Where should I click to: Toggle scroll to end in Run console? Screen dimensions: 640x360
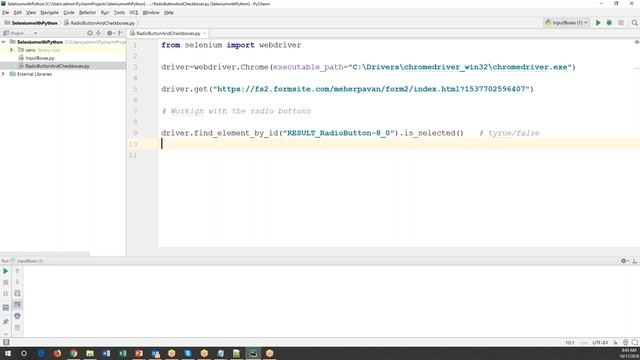pos(17,305)
